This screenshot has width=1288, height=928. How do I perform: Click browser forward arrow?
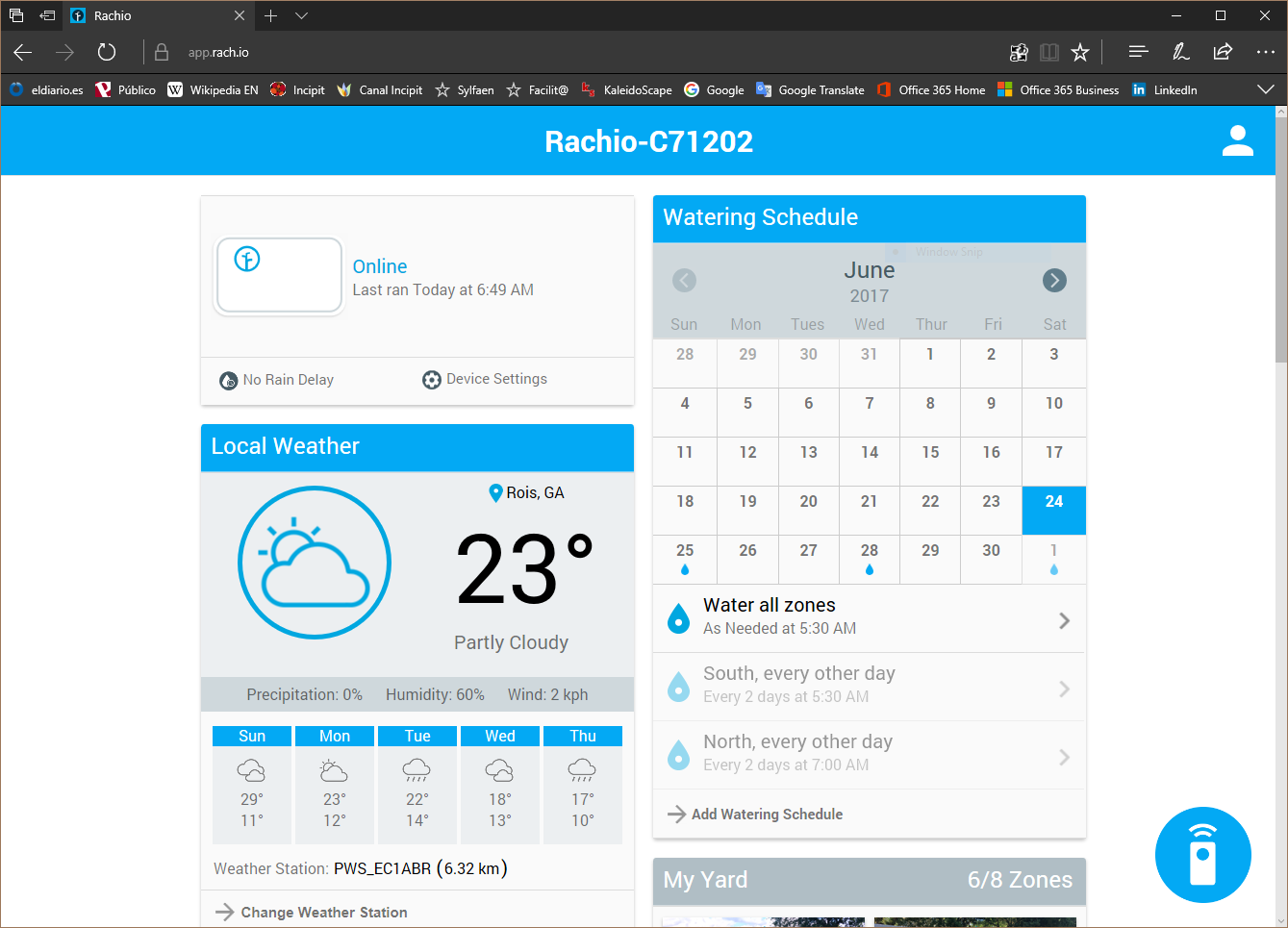pos(64,52)
